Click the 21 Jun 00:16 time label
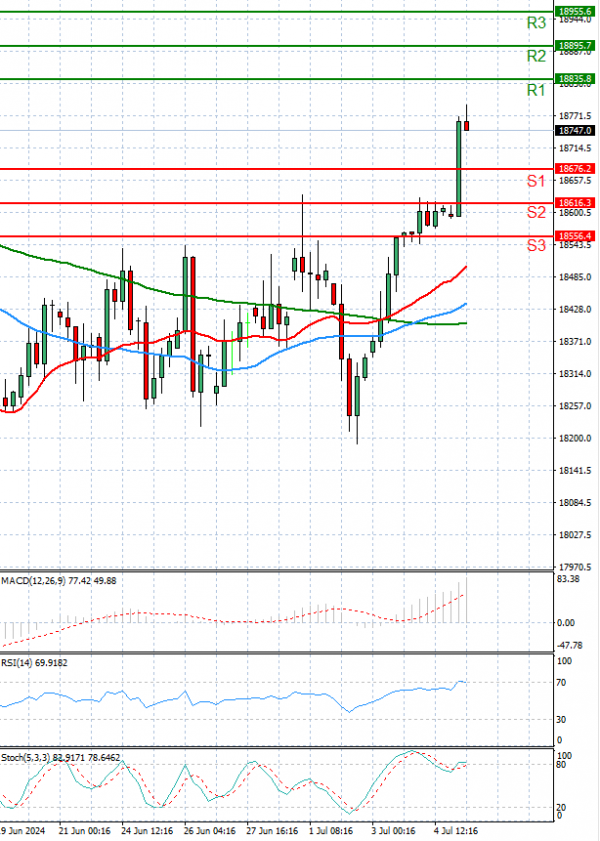The image size is (600, 841). coord(84,831)
